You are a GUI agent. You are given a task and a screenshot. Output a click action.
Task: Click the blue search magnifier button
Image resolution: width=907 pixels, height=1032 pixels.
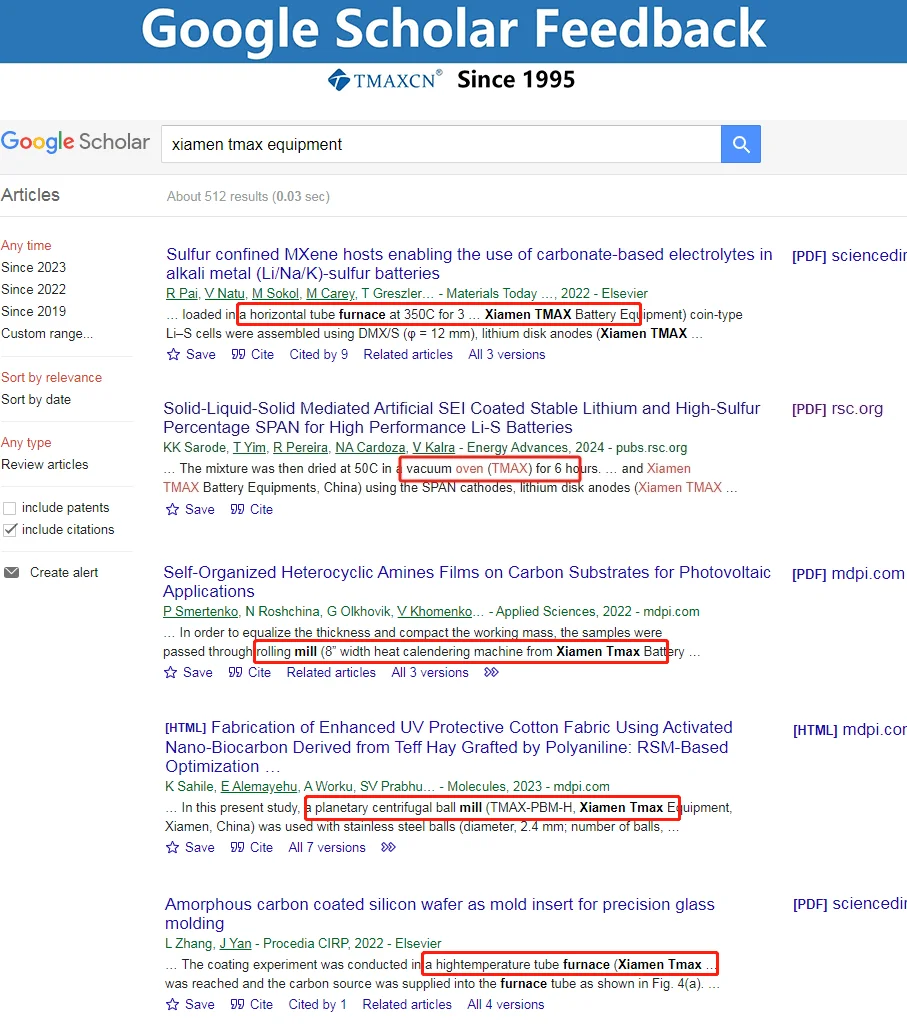(x=740, y=144)
